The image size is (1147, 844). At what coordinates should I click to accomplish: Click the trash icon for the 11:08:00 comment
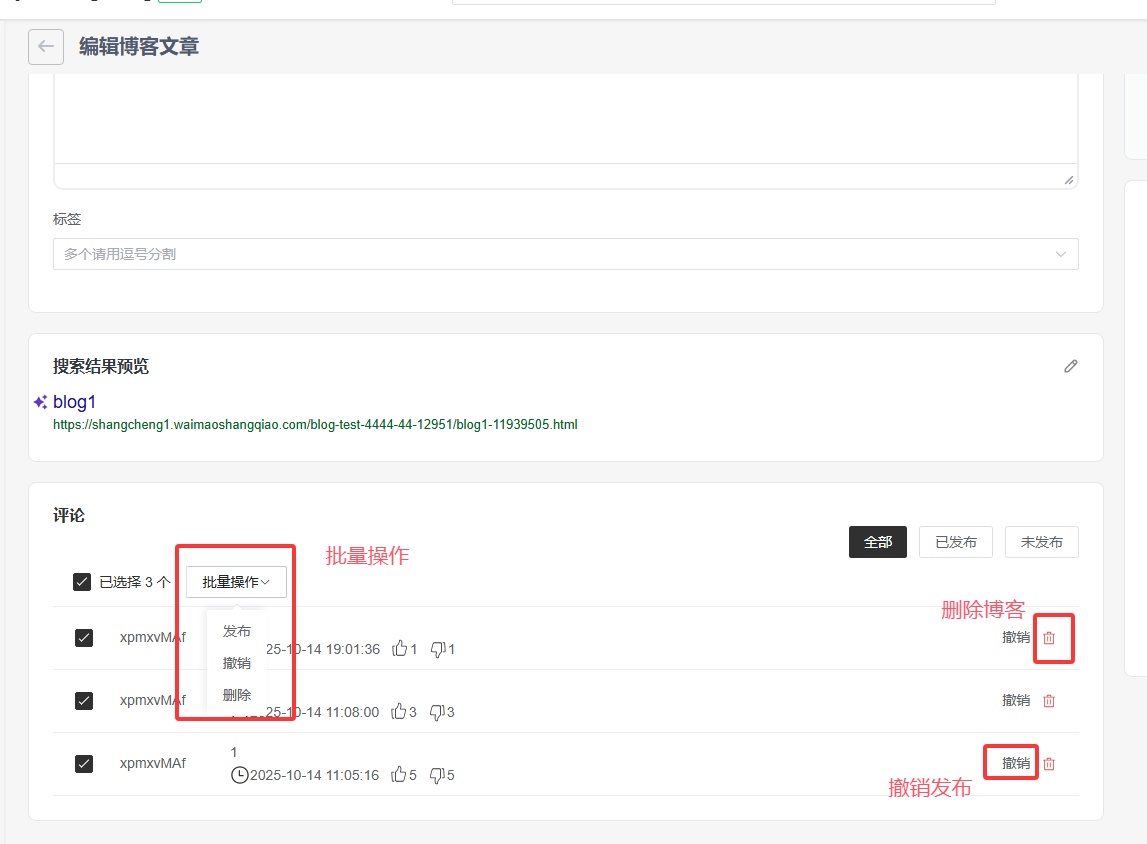(x=1049, y=701)
